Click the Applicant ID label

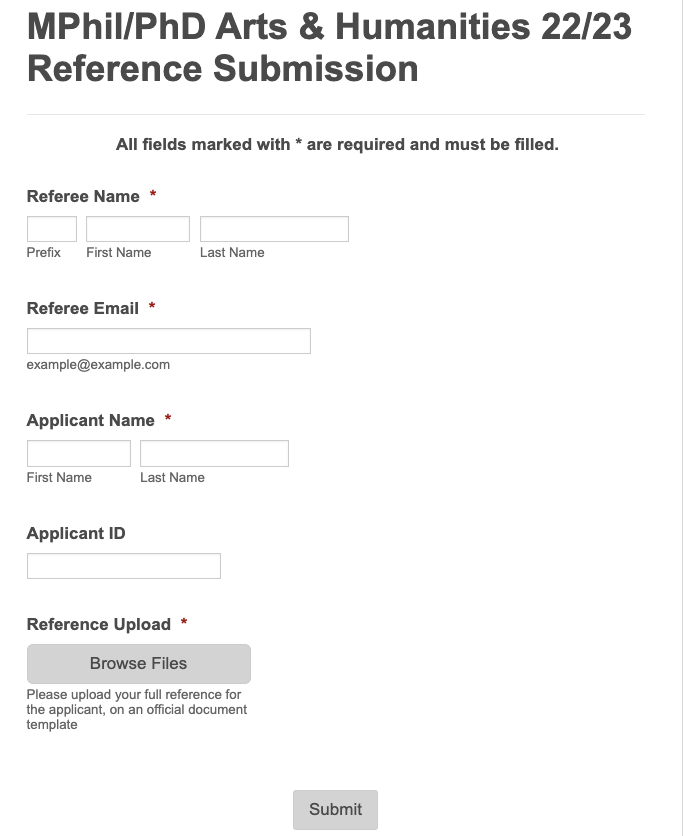click(76, 533)
